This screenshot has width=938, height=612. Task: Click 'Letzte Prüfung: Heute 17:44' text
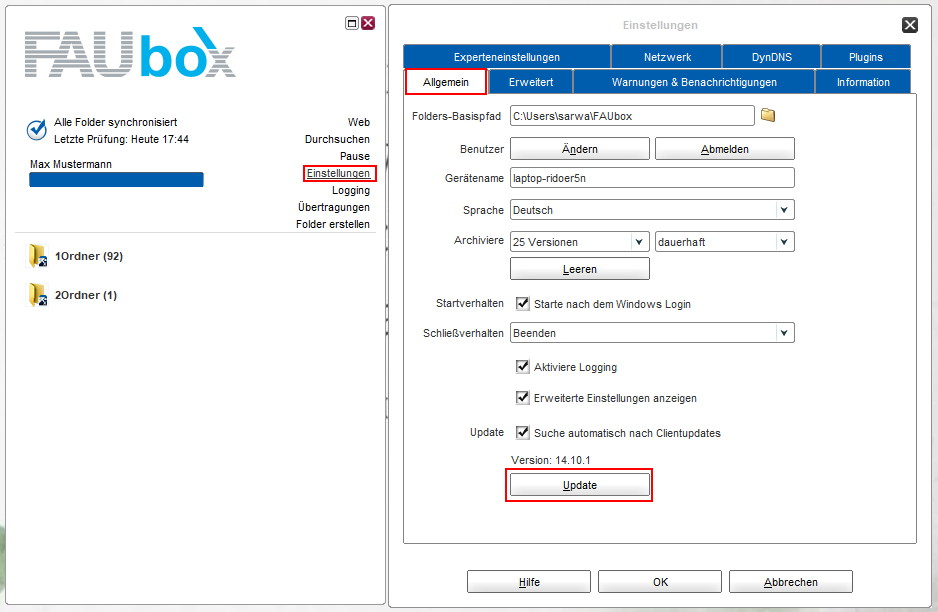click(121, 139)
